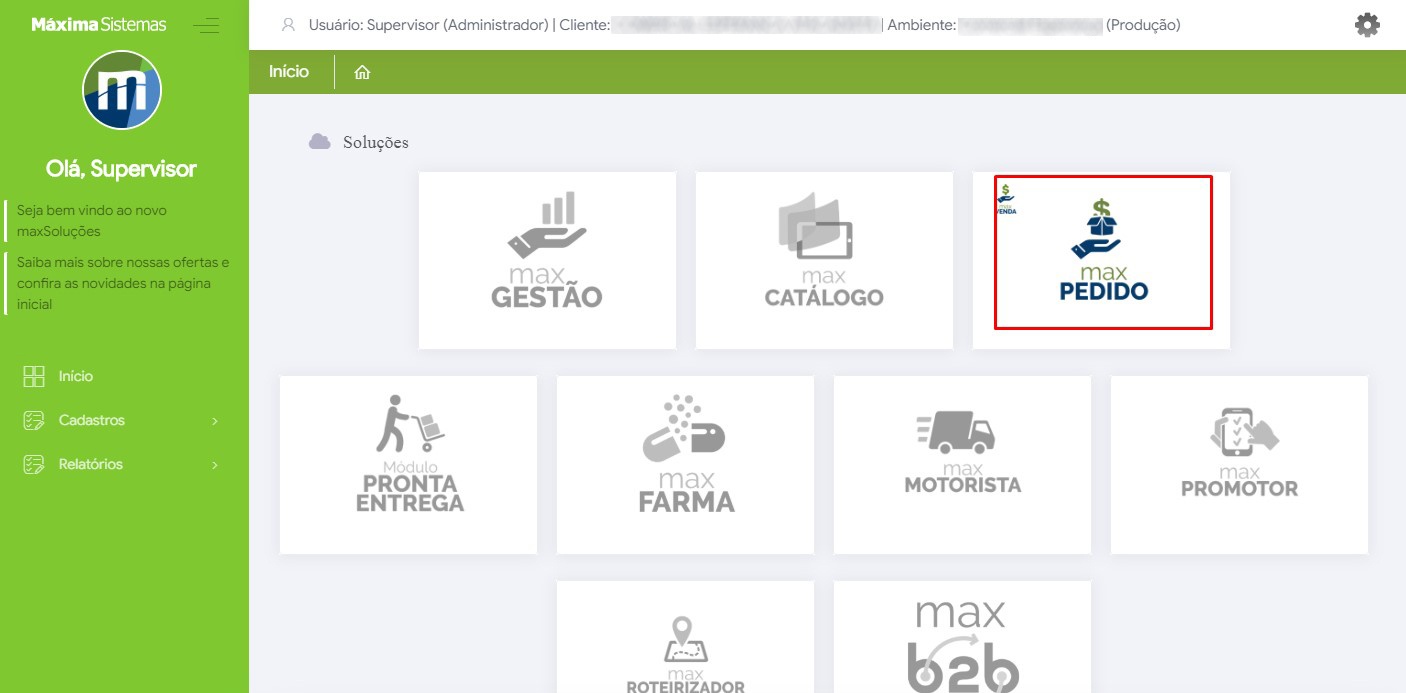Viewport: 1406px width, 693px height.
Task: Open the maxFarma solution tile
Action: [685, 464]
